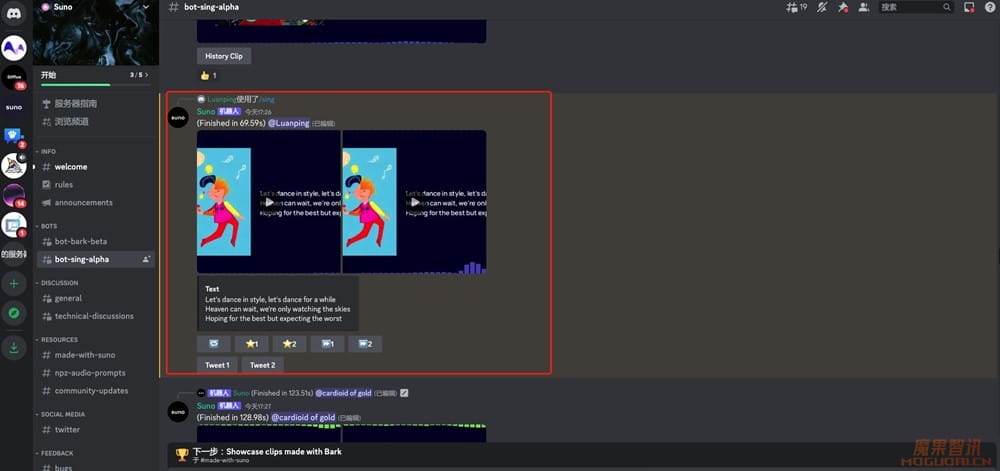Open the announcements channel
1000x471 pixels.
(96, 203)
